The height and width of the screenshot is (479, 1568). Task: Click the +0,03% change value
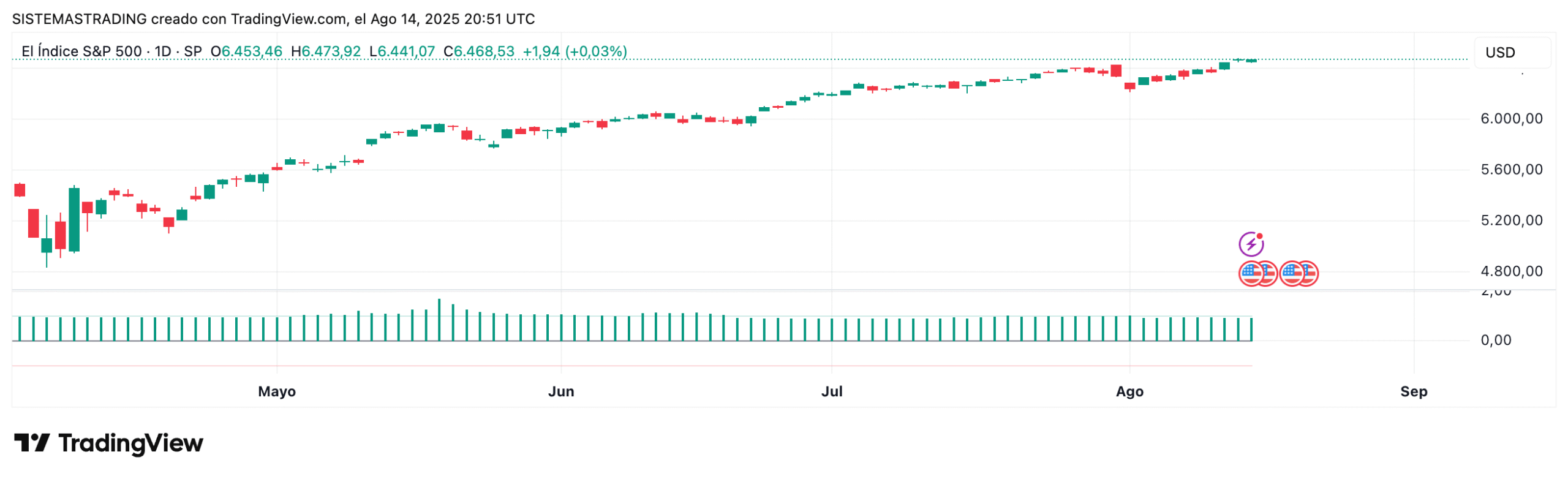point(596,51)
